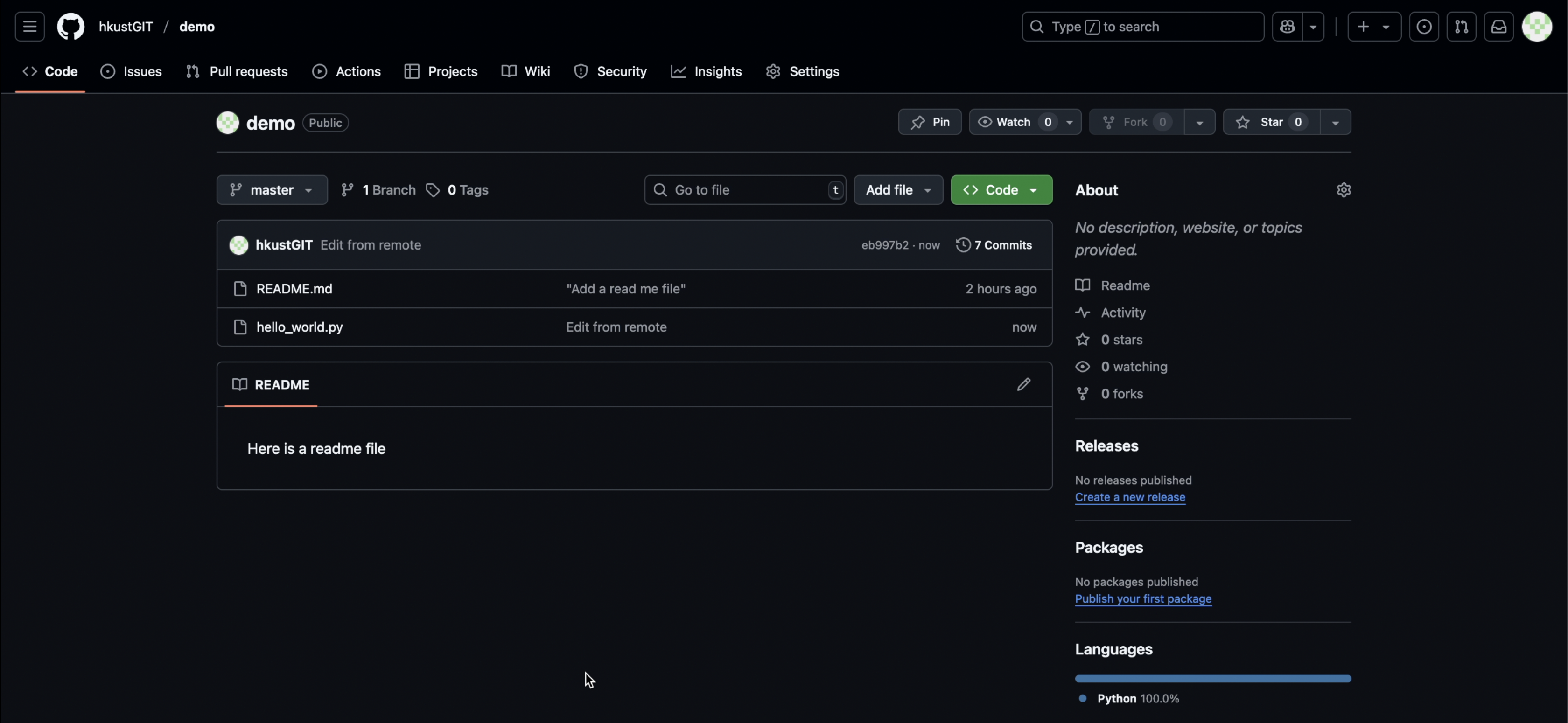Expand the master branch dropdown
1568x723 pixels.
272,190
